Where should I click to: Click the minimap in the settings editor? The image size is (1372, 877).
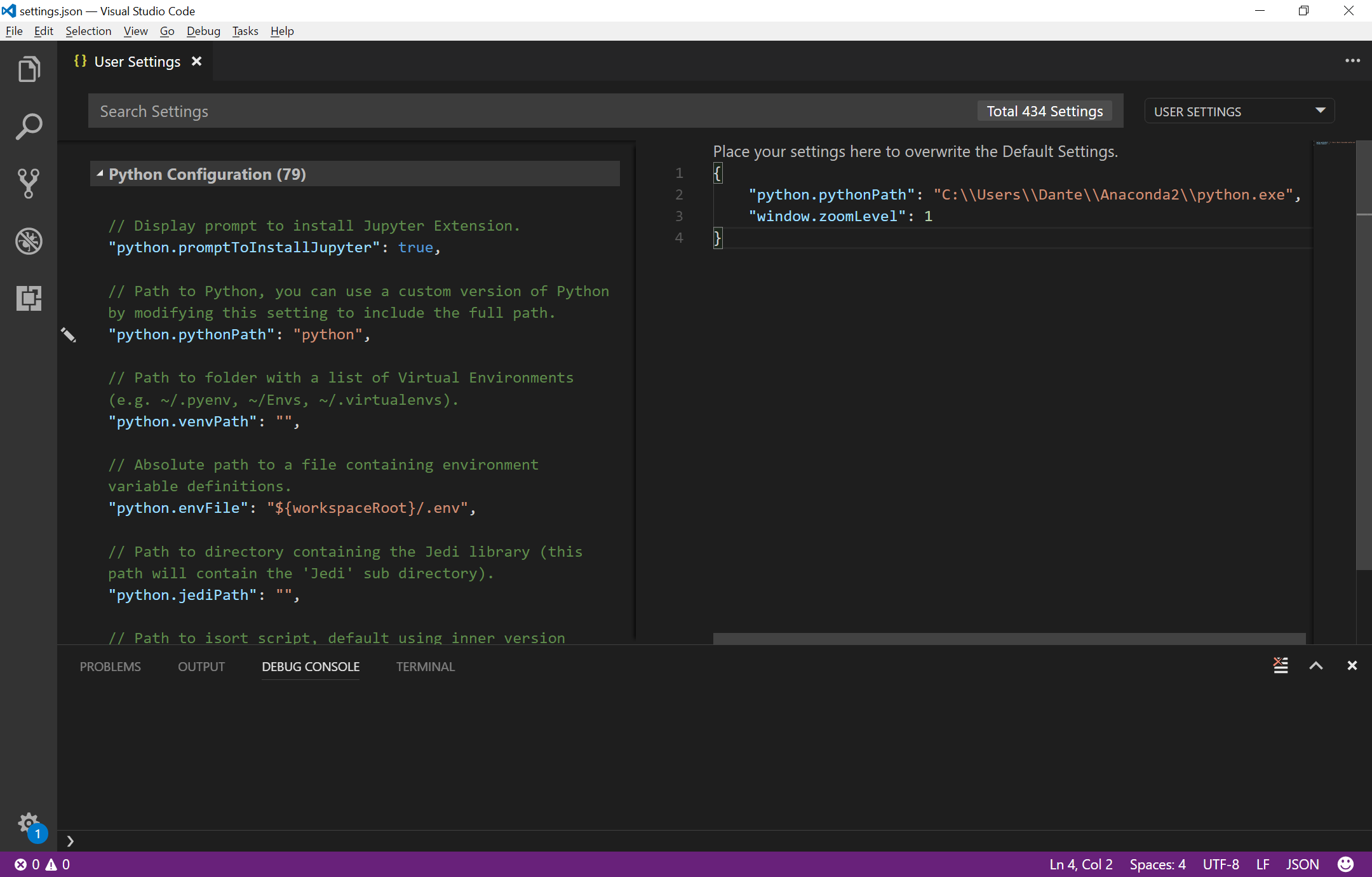coord(1335,392)
